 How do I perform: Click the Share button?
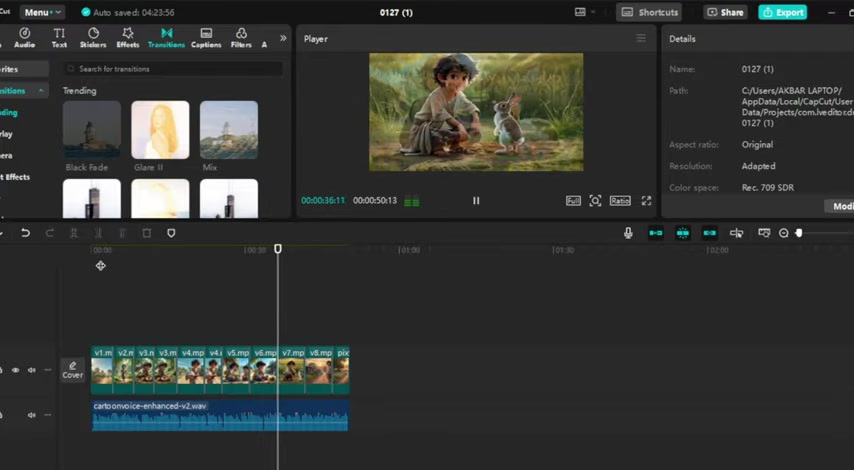pyautogui.click(x=725, y=12)
